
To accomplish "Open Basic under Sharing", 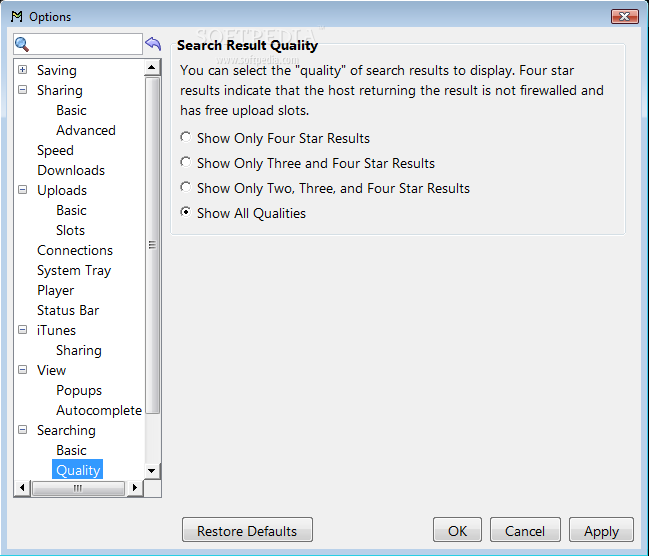I will [x=71, y=111].
